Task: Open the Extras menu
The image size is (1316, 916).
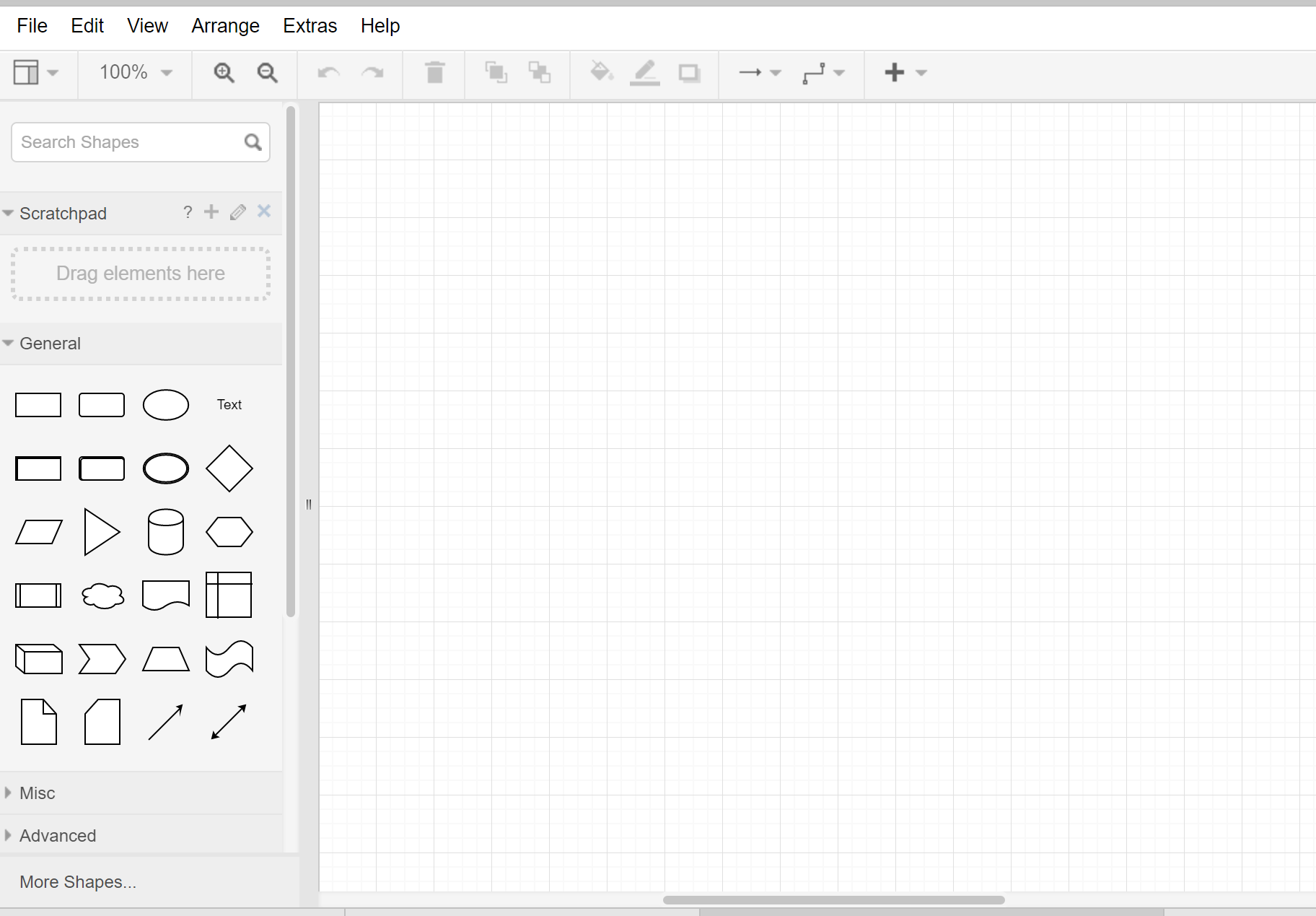Action: tap(310, 26)
